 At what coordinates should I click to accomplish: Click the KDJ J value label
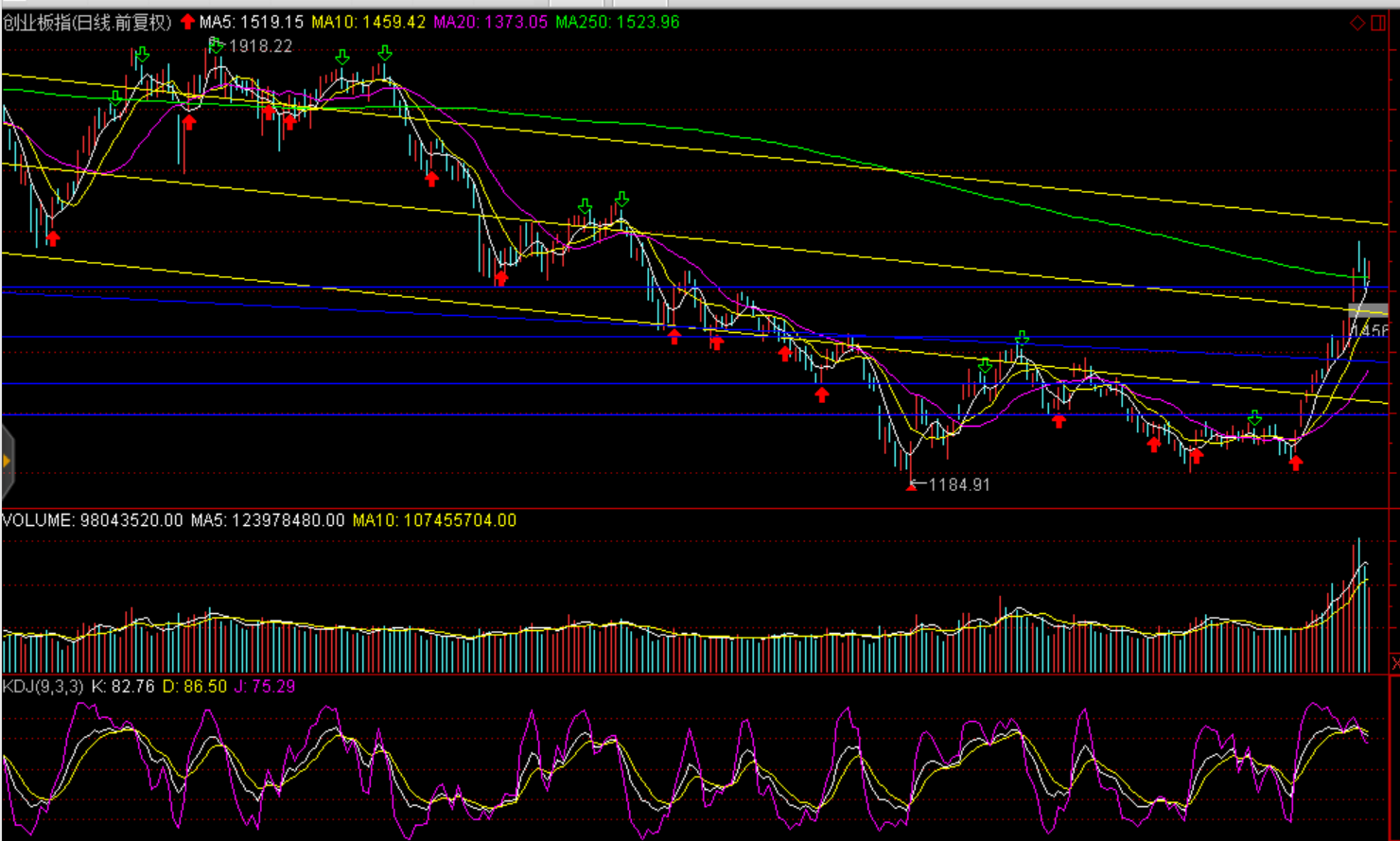[265, 686]
